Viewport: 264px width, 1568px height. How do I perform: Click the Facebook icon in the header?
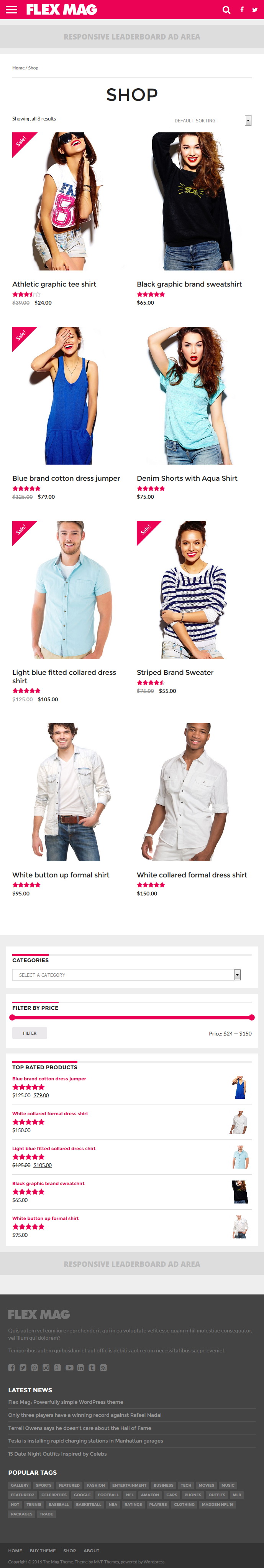[x=241, y=10]
